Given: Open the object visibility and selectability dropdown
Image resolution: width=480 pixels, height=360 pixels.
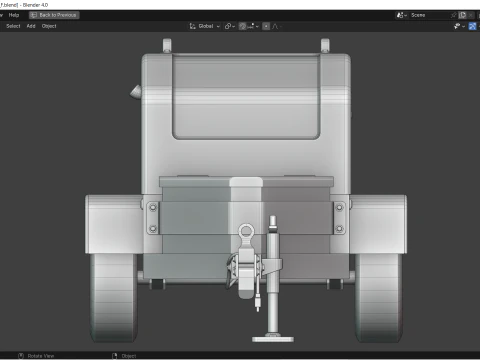Looking at the screenshot, I should [459, 26].
